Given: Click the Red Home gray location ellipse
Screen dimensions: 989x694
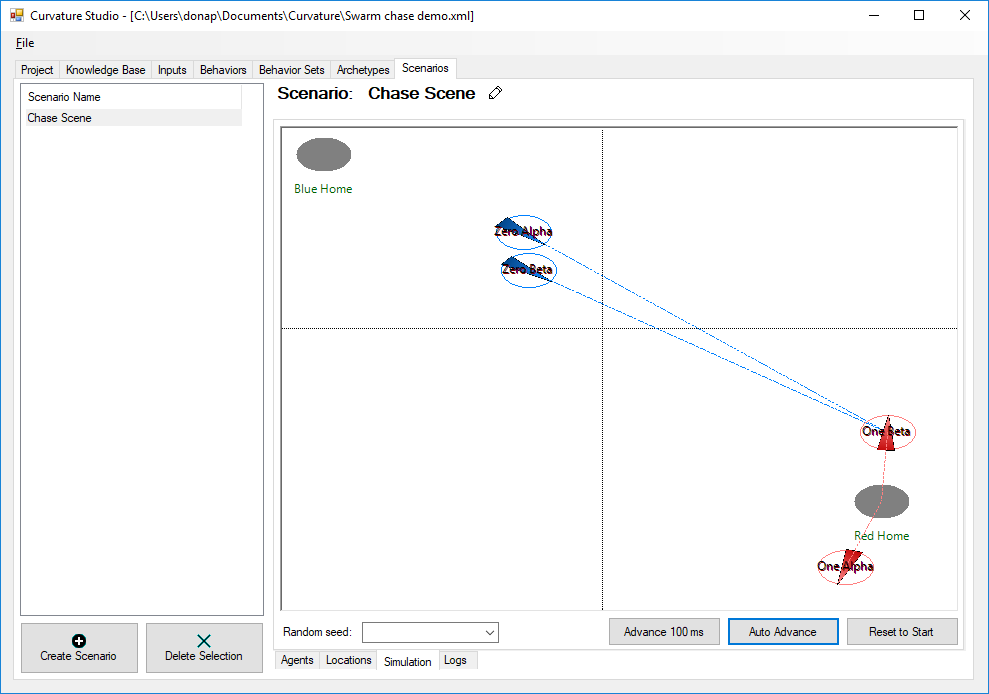Looking at the screenshot, I should pyautogui.click(x=882, y=502).
